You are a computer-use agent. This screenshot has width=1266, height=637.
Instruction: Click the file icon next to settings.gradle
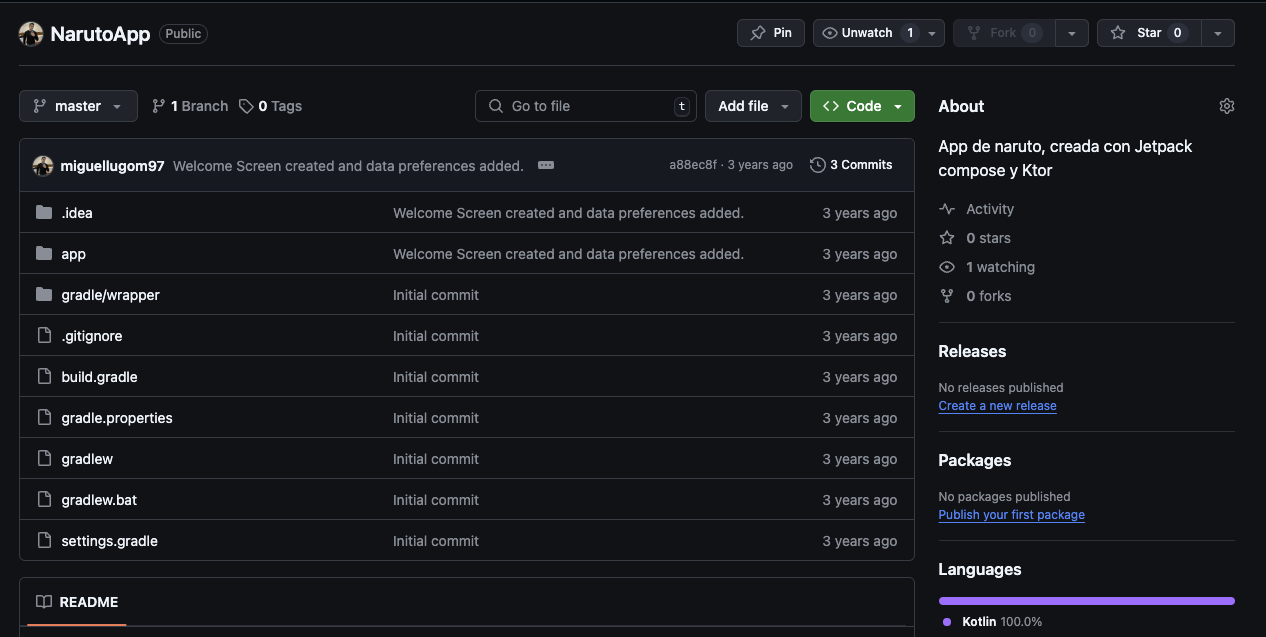point(44,541)
